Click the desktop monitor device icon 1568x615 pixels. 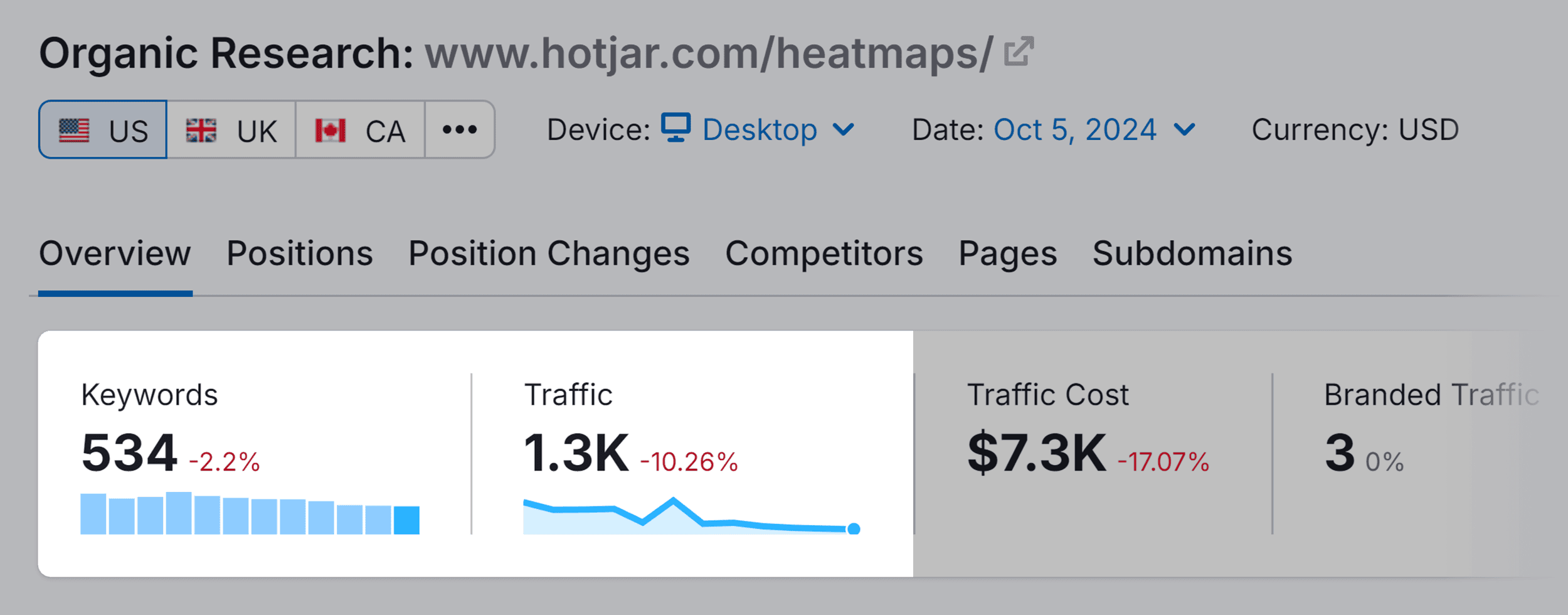(676, 129)
